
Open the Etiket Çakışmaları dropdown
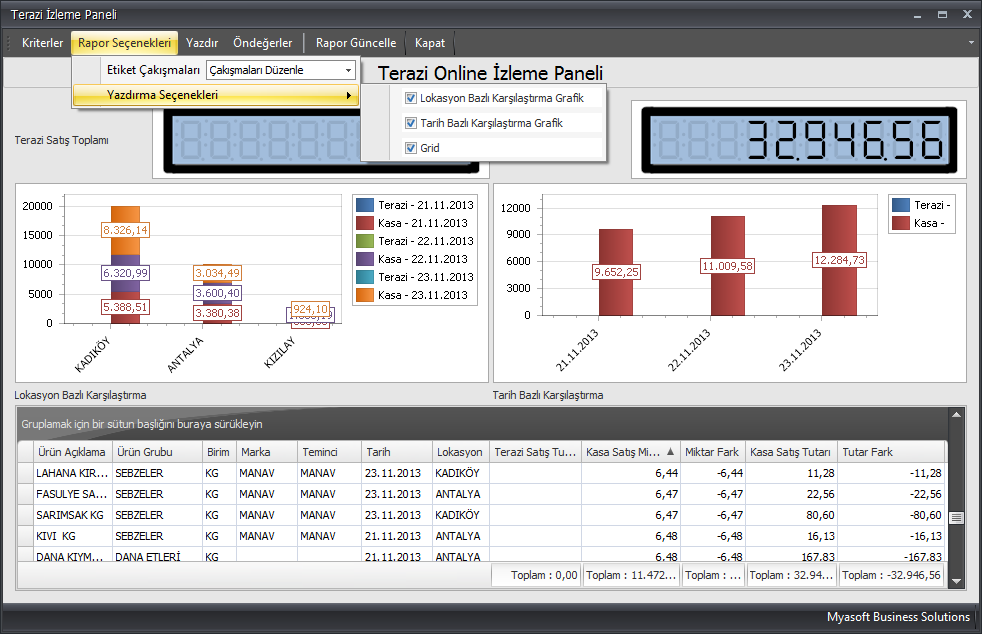(347, 70)
